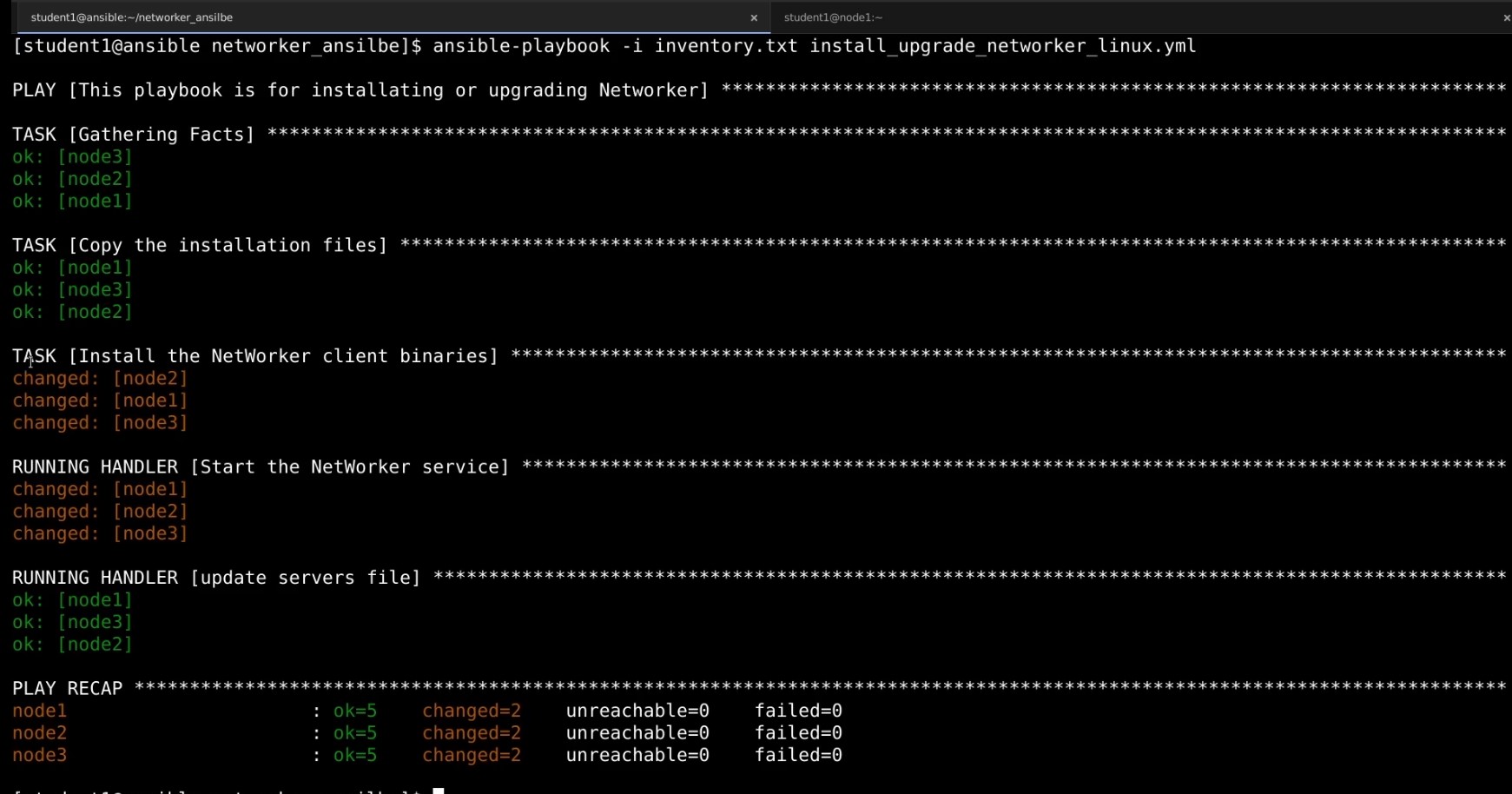Click the TASK [Gathering Facts] heading
The height and width of the screenshot is (794, 1512).
point(134,135)
